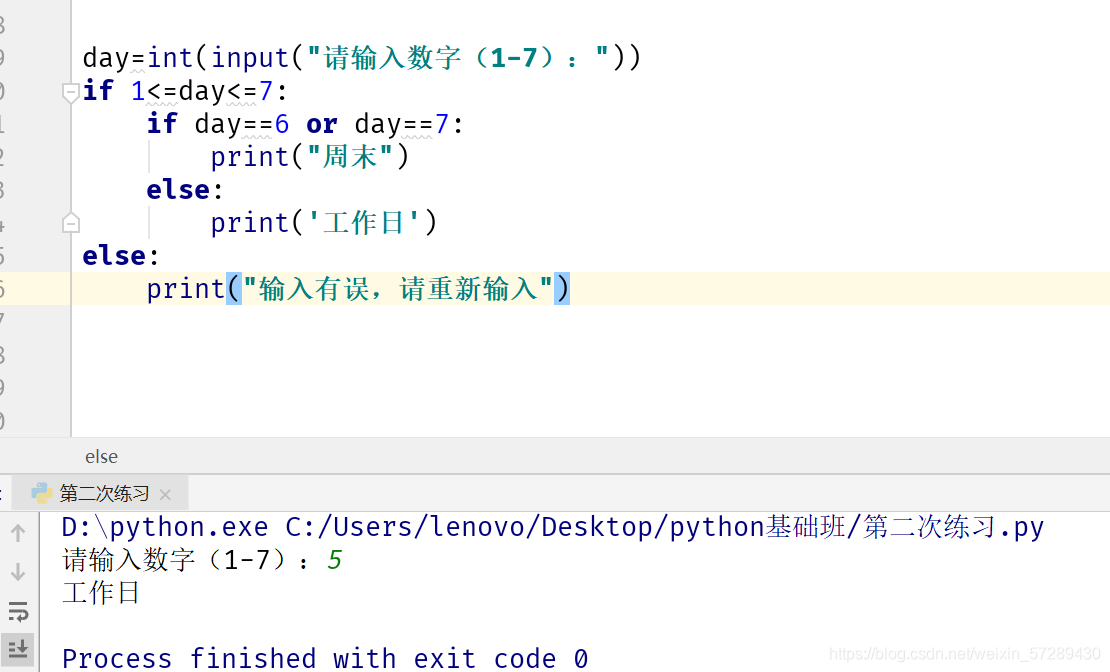Click the highlighted closing parenthesis on current line
This screenshot has width=1110, height=672.
[562, 289]
